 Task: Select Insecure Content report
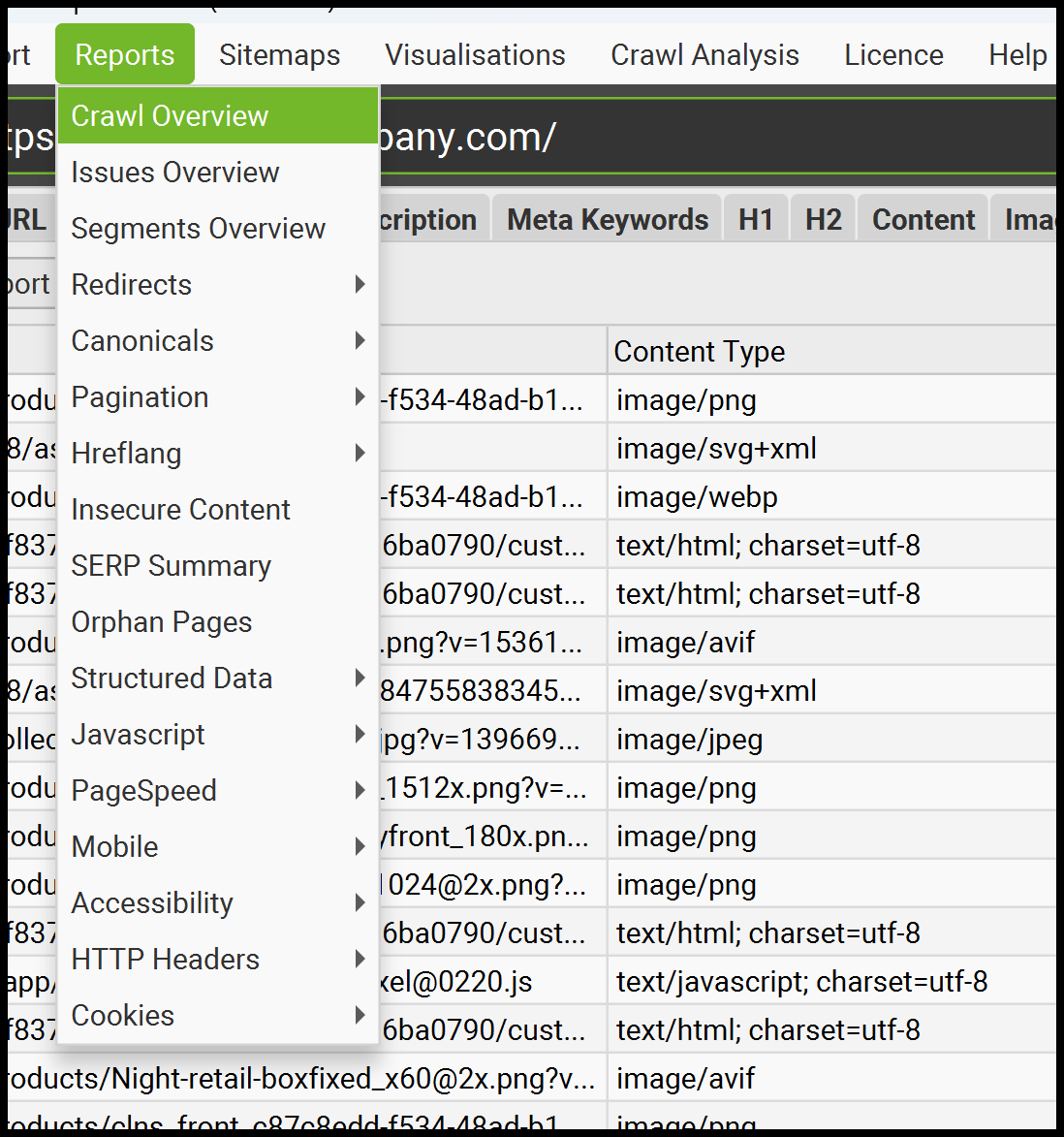[218, 510]
